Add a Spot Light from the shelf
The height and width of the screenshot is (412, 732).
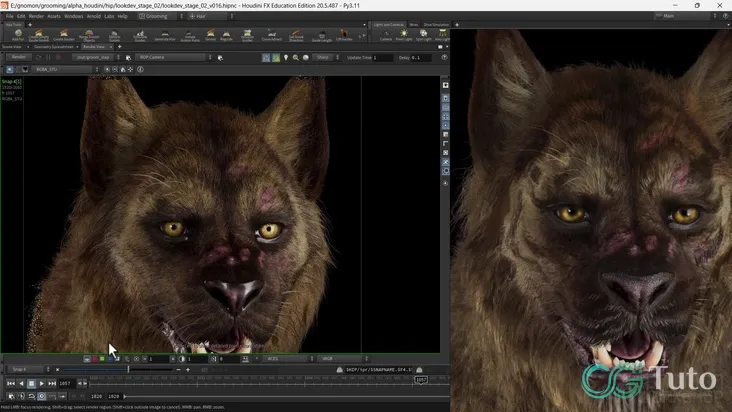coord(423,35)
